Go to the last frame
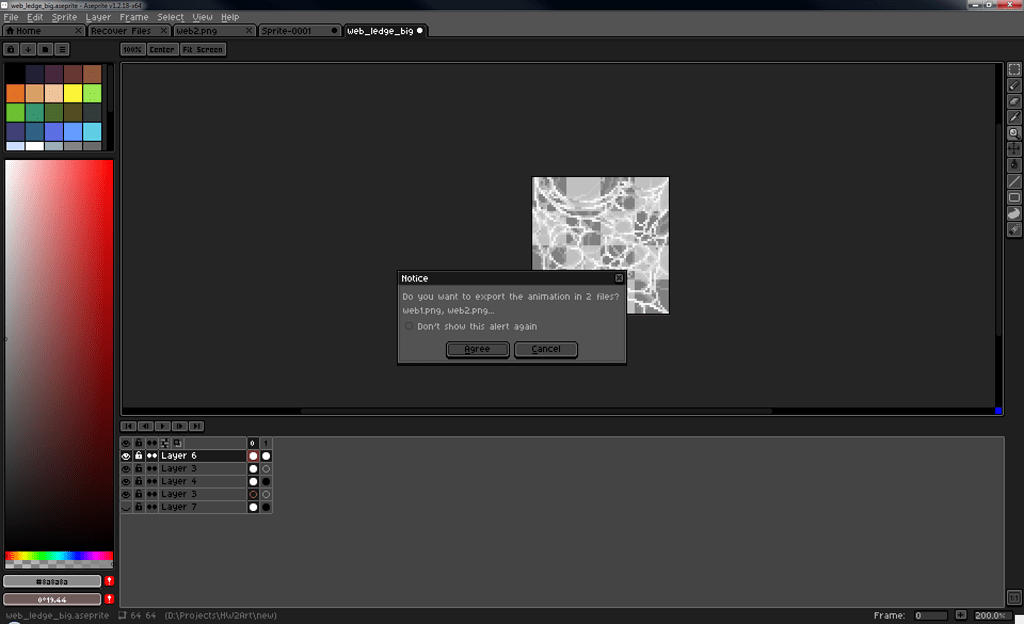The height and width of the screenshot is (624, 1024). point(197,426)
